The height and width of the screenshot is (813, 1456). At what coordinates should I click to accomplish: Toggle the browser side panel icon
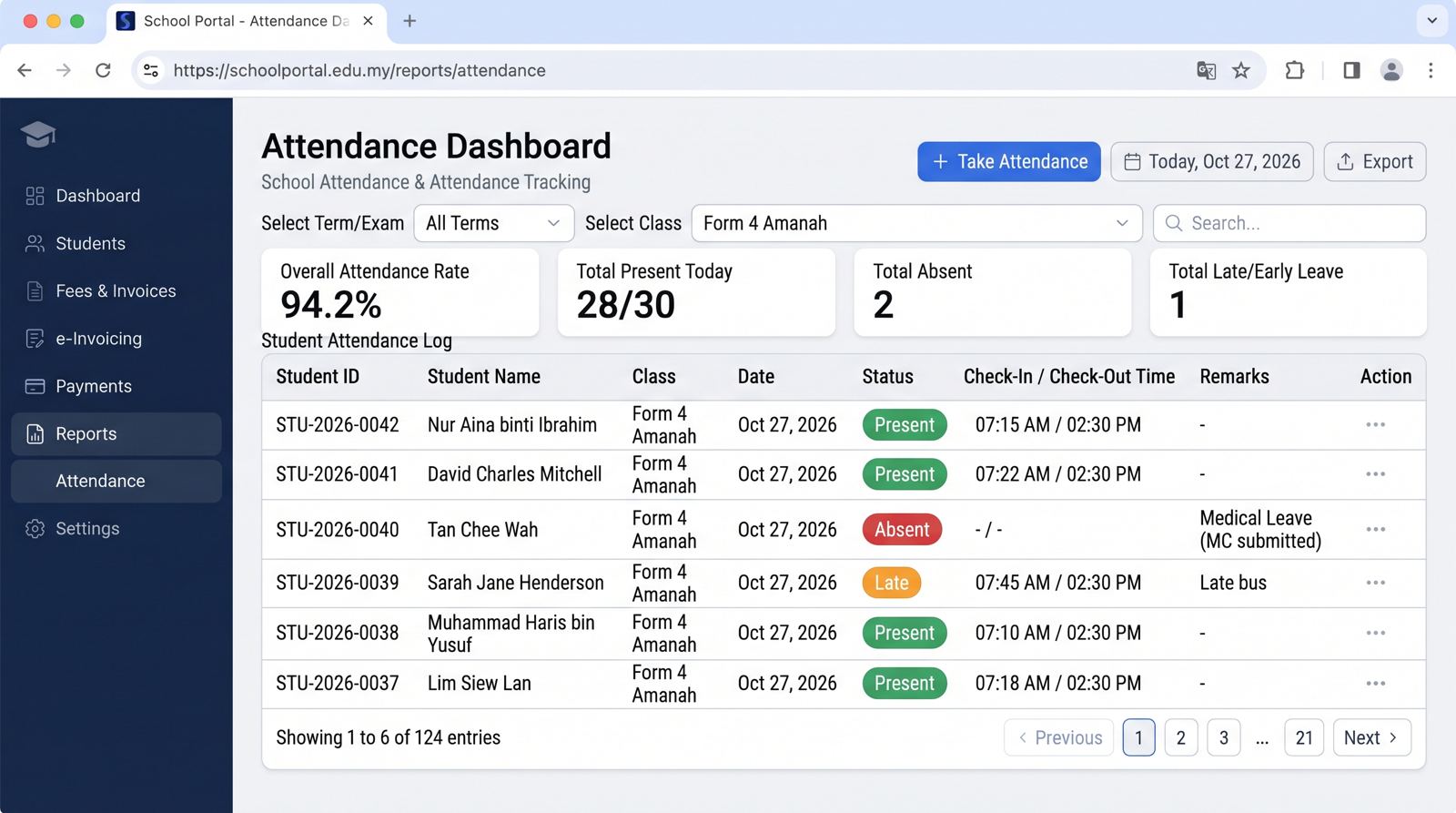pyautogui.click(x=1351, y=70)
